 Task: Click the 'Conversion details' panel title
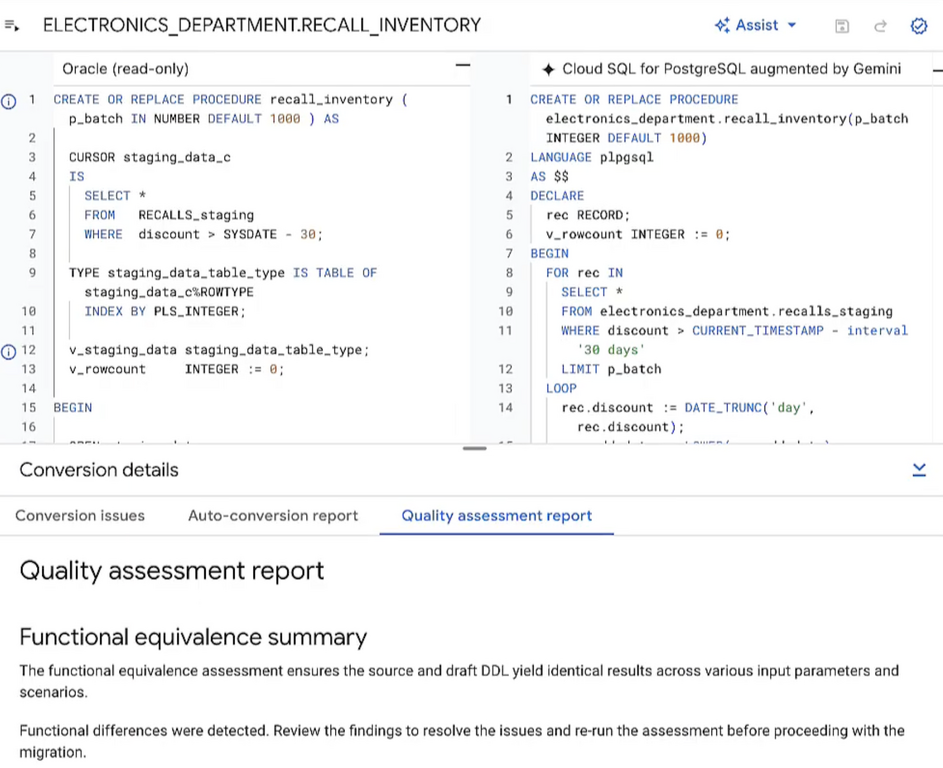[99, 470]
